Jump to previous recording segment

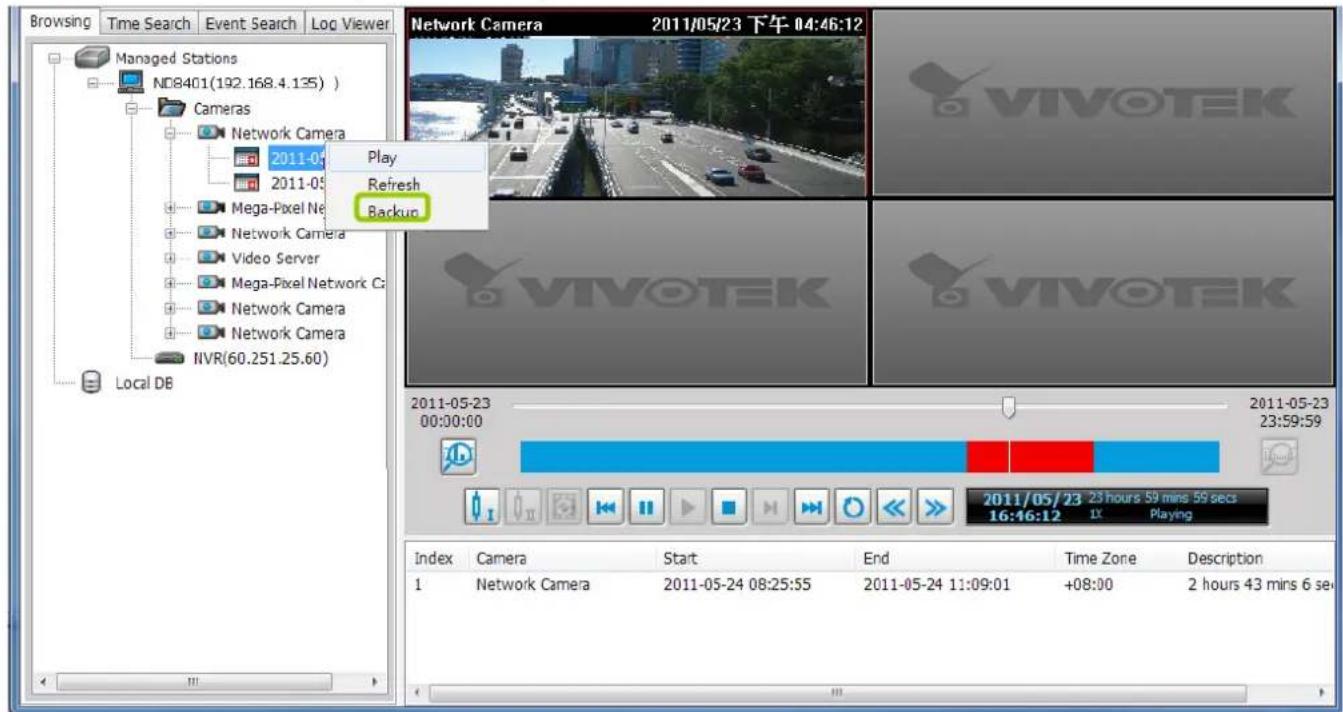[x=605, y=507]
